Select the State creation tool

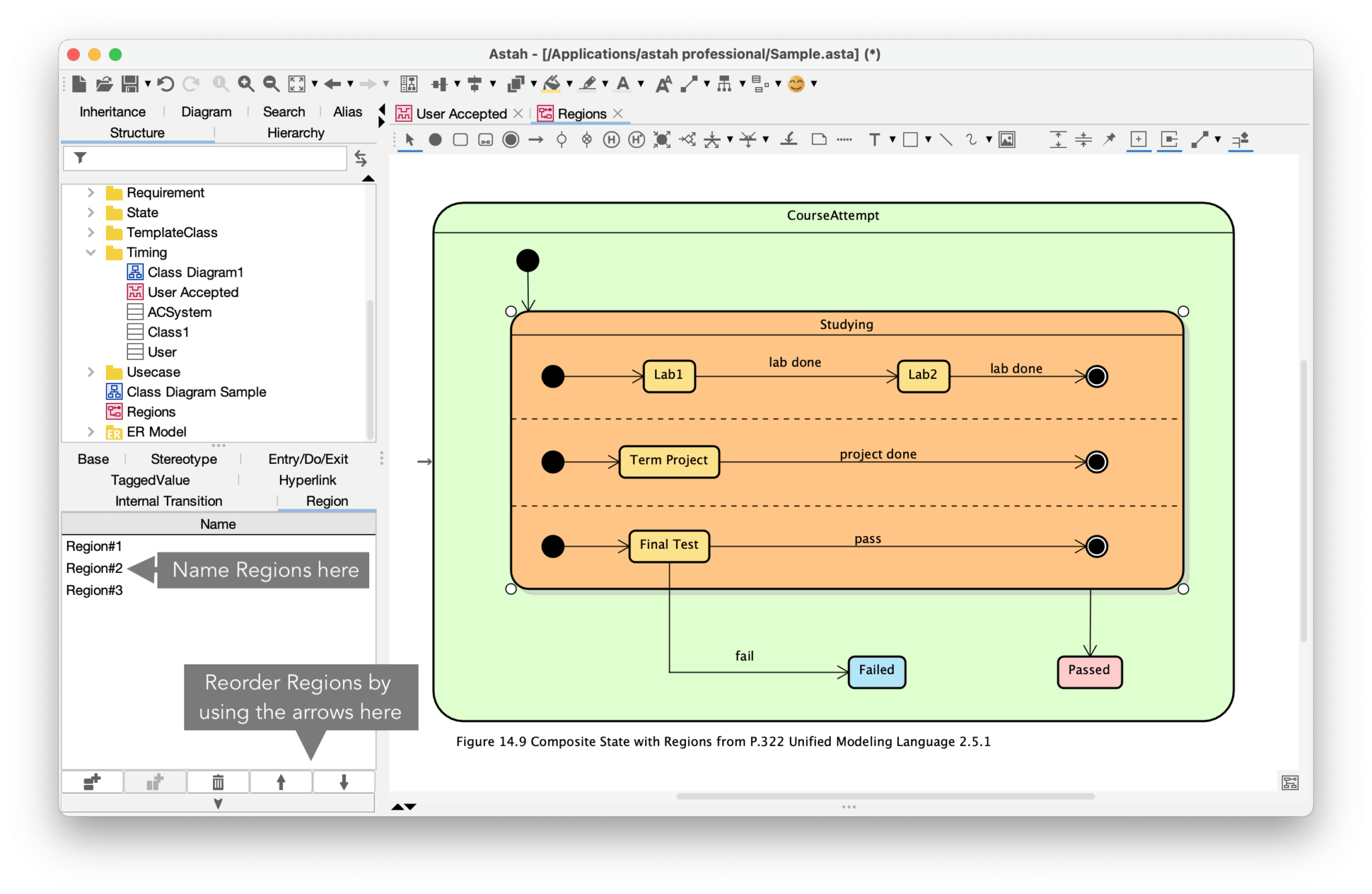click(460, 139)
